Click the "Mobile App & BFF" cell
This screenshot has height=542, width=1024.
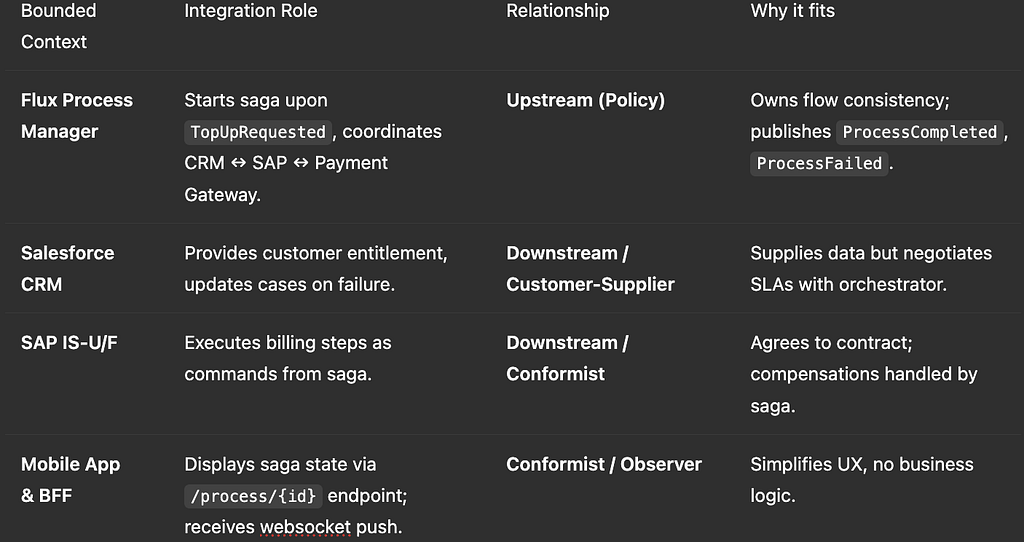click(70, 479)
